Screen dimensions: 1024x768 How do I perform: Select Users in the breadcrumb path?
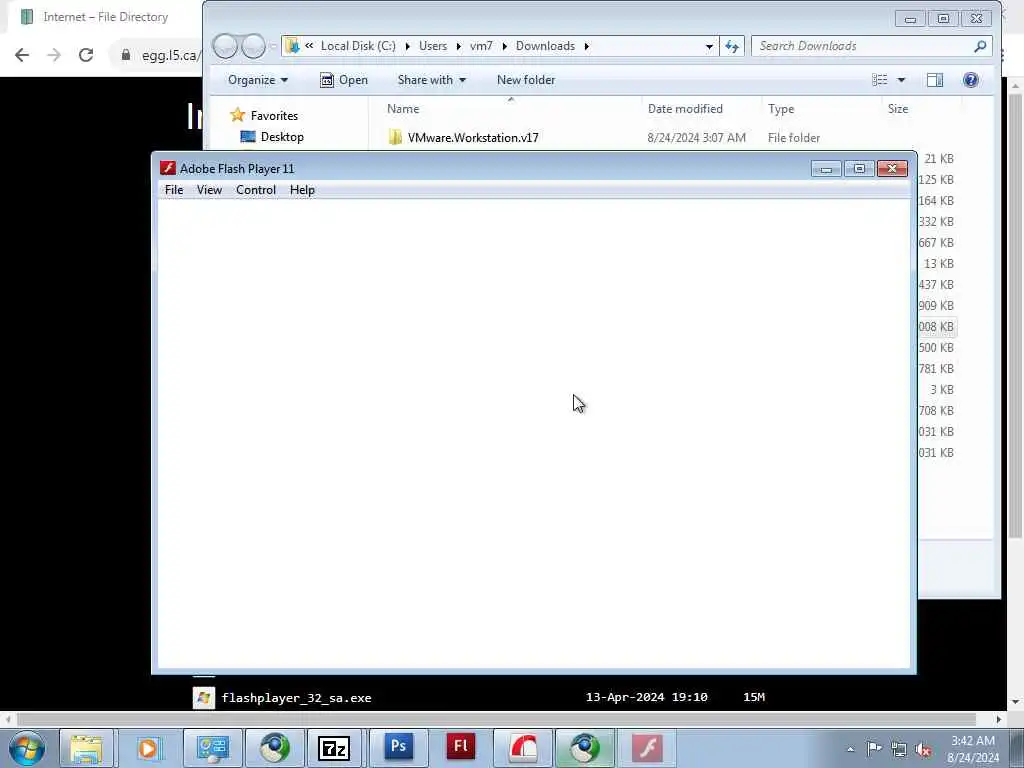433,46
